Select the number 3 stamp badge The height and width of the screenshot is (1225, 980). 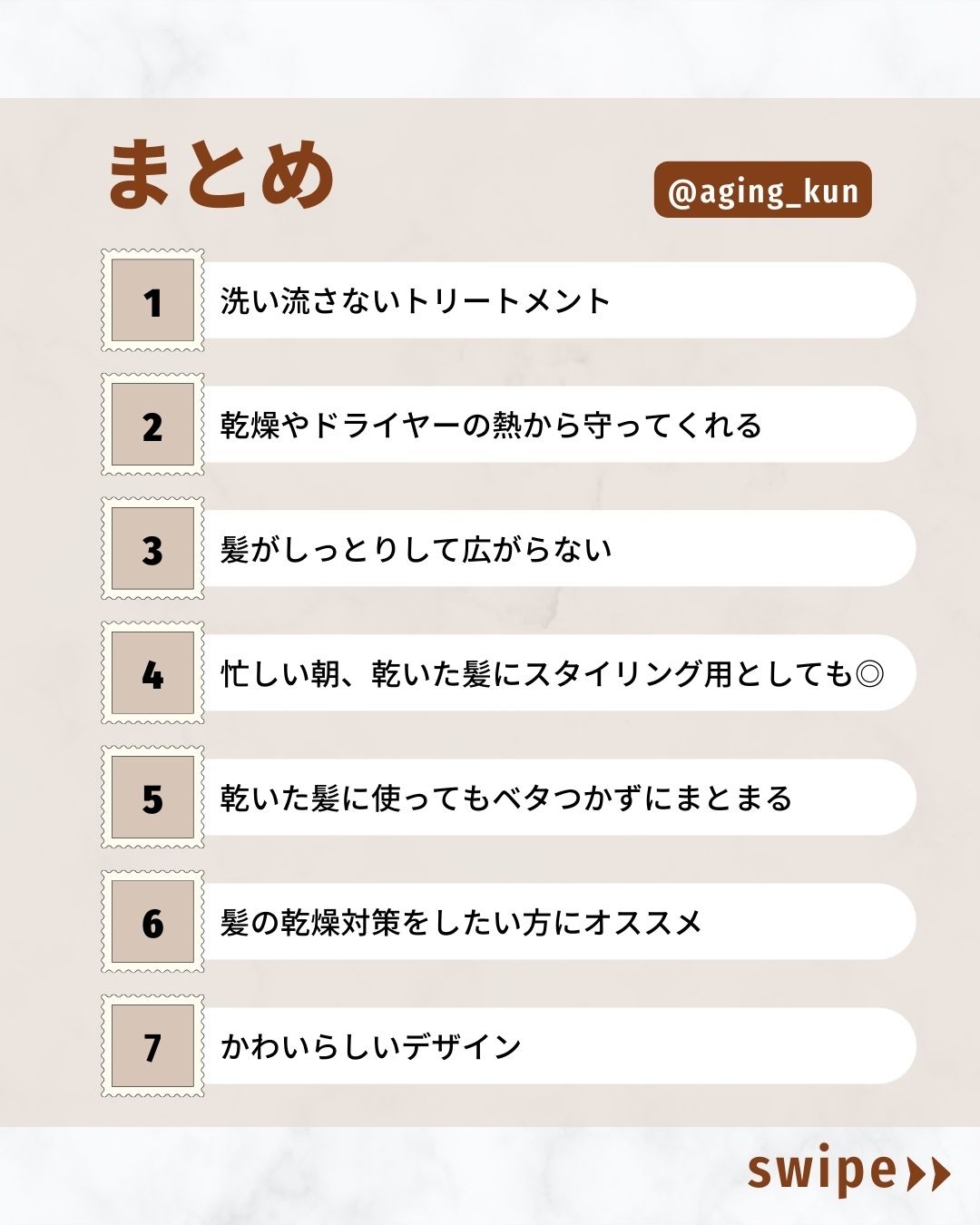(x=152, y=549)
